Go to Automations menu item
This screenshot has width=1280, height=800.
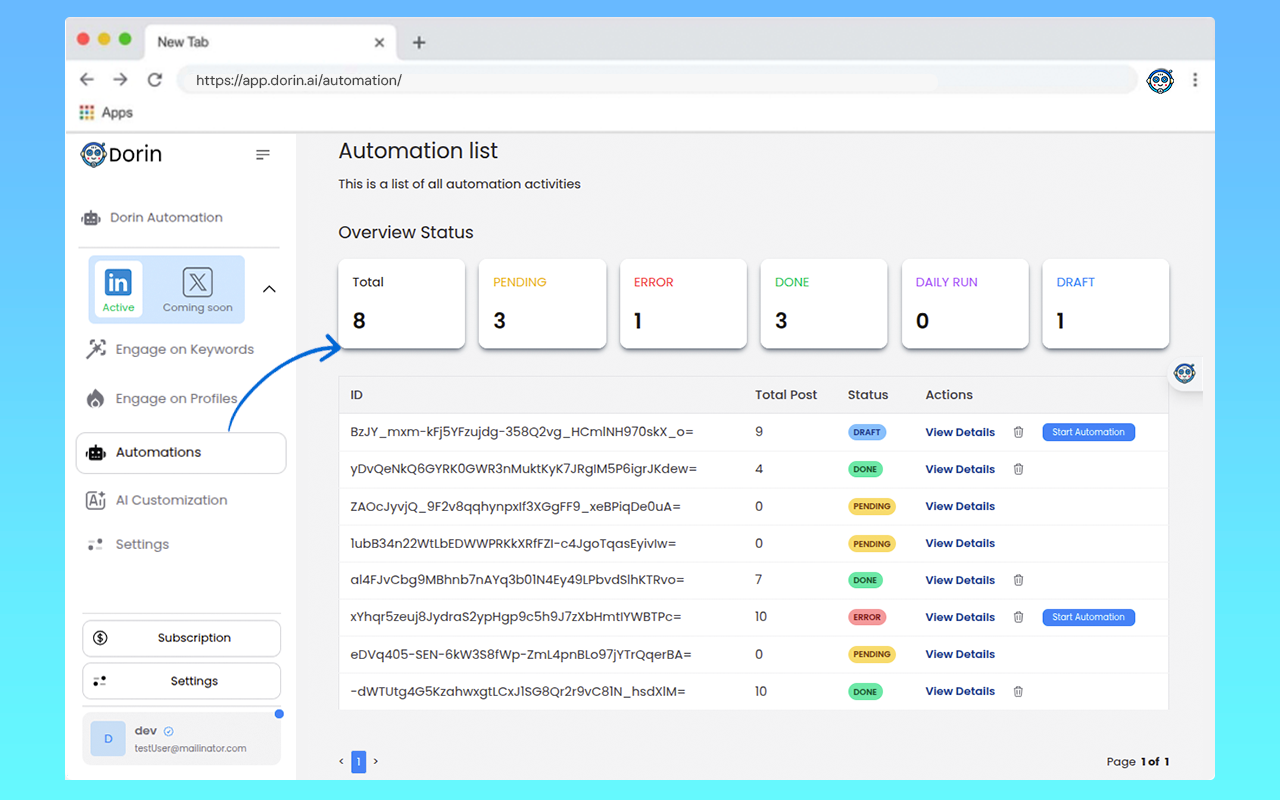[x=181, y=453]
